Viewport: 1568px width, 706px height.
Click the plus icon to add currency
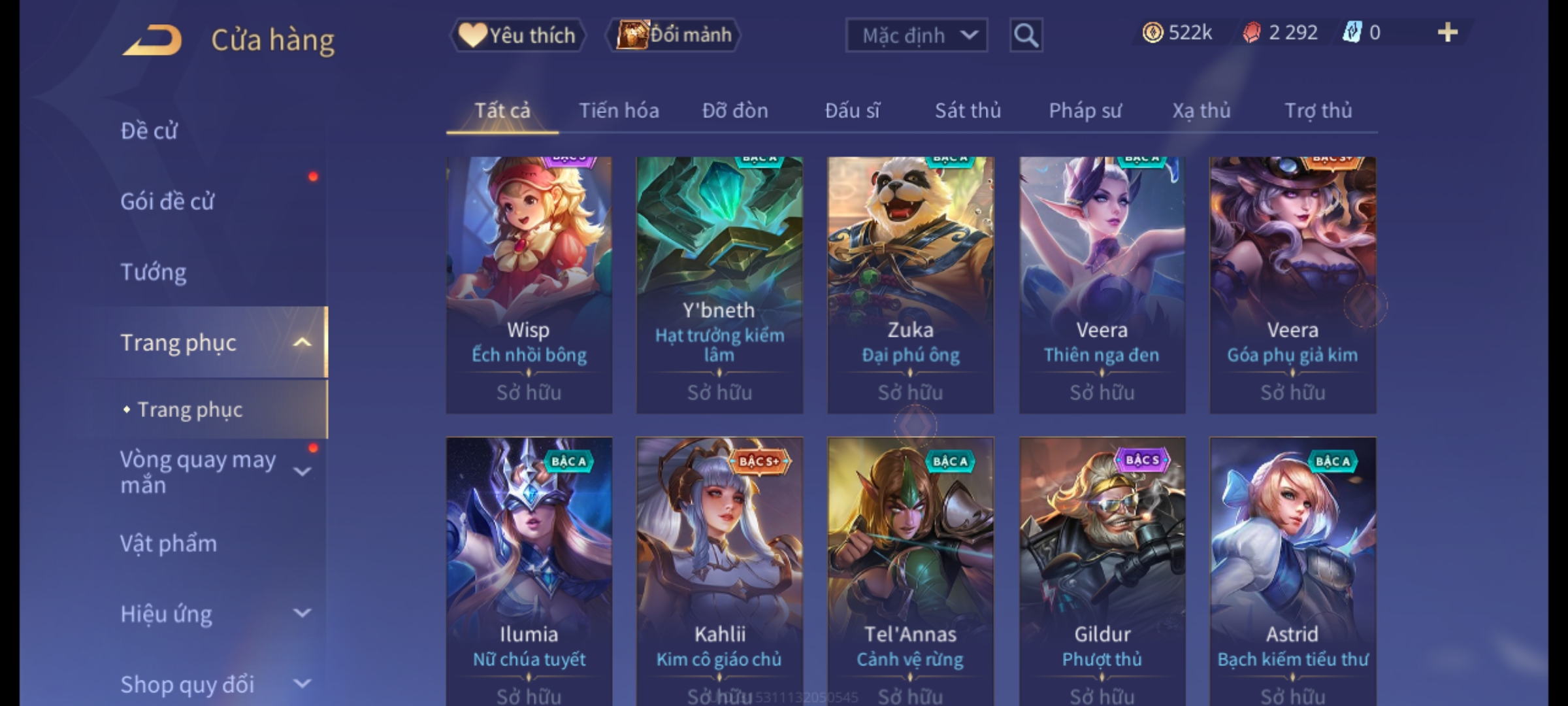pos(1448,33)
